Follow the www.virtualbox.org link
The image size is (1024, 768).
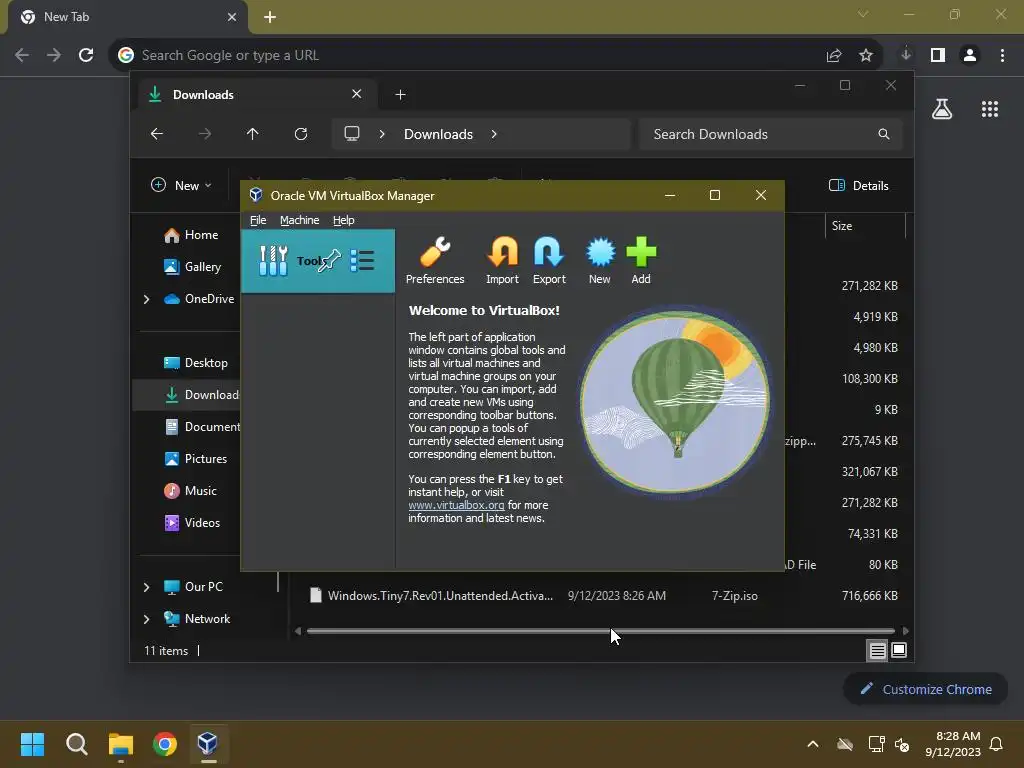[456, 505]
